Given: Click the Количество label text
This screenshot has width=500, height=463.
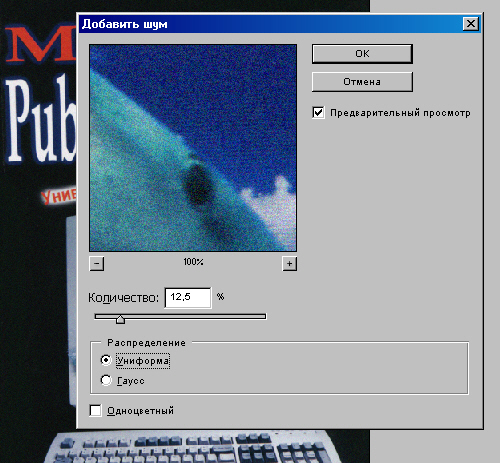Looking at the screenshot, I should tap(123, 298).
